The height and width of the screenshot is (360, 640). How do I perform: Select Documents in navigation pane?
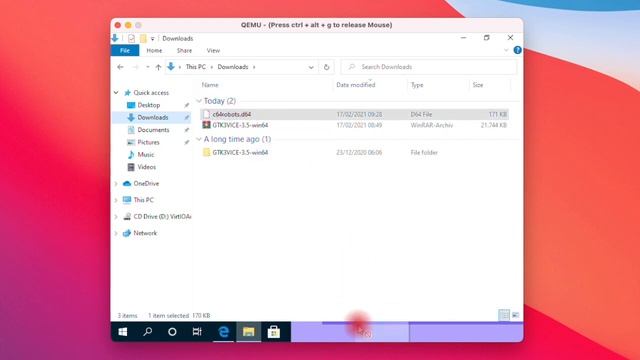pos(153,130)
